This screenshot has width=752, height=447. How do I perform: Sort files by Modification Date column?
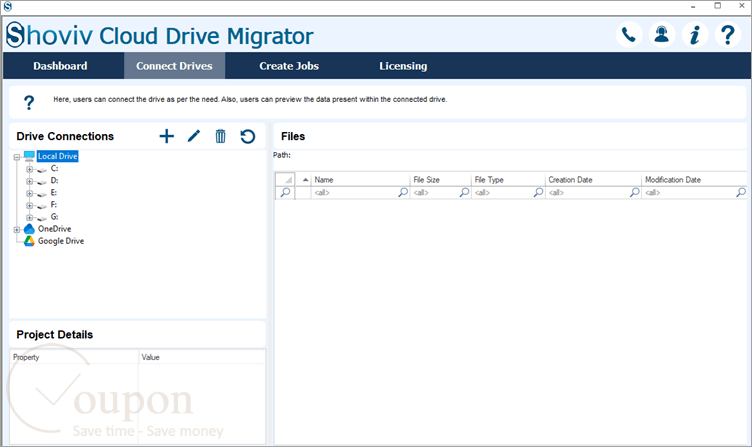click(694, 179)
